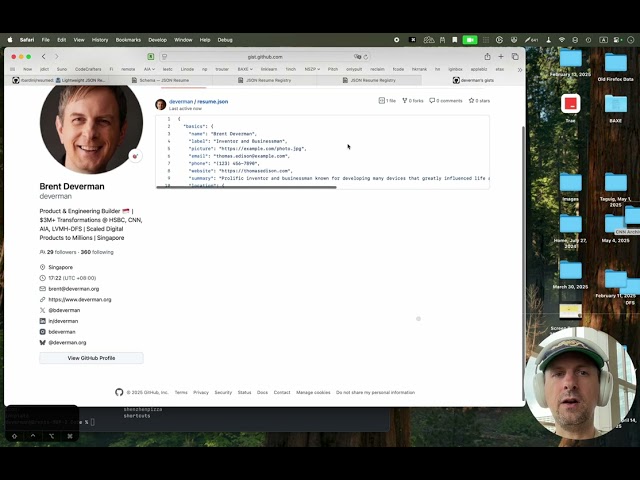Click green camera recording icon in menu bar
Viewport: 640px width, 480px height.
tap(470, 40)
